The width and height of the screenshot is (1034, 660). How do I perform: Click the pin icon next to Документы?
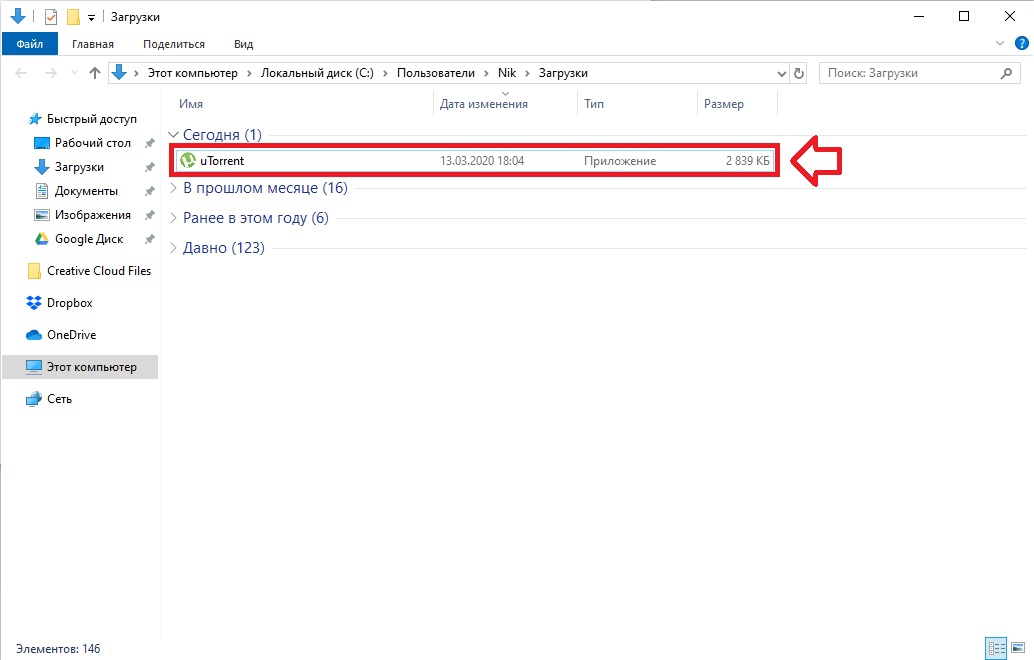tap(150, 191)
